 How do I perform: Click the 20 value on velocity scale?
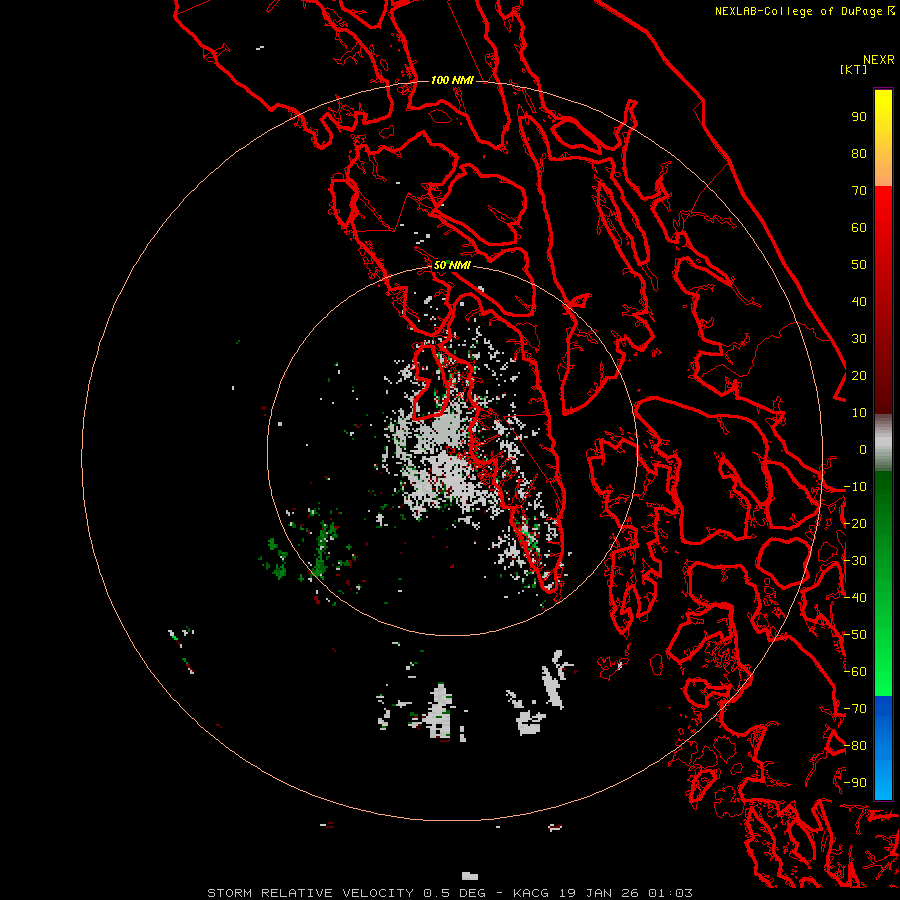pos(859,376)
